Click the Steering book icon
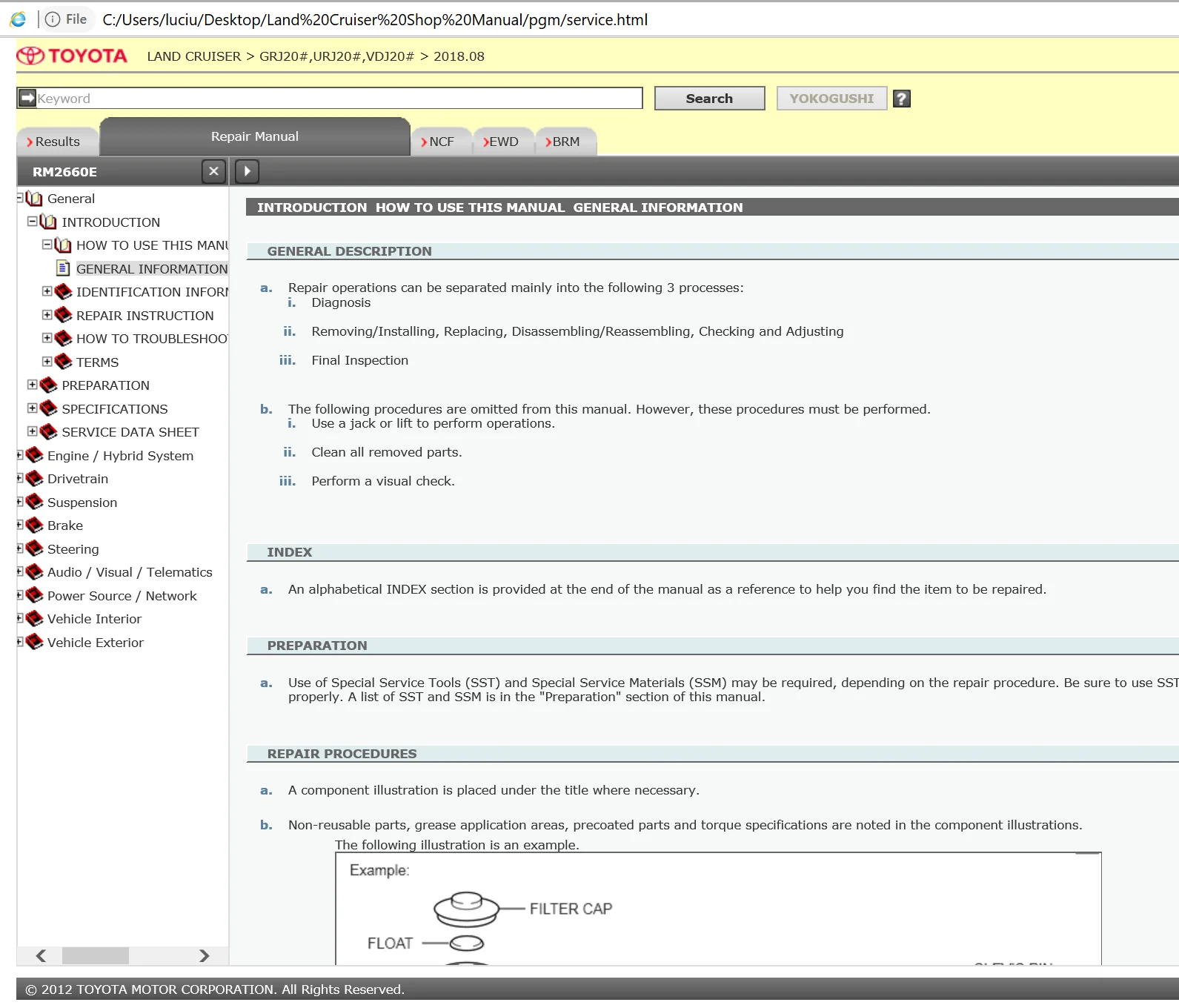1179x1008 pixels. [x=34, y=548]
